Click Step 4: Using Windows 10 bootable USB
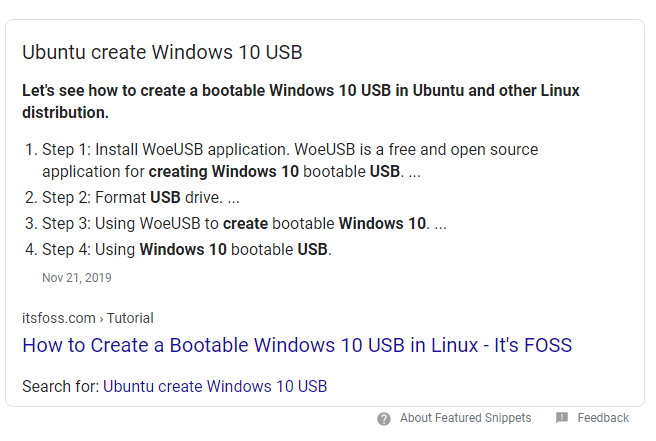 pos(187,249)
